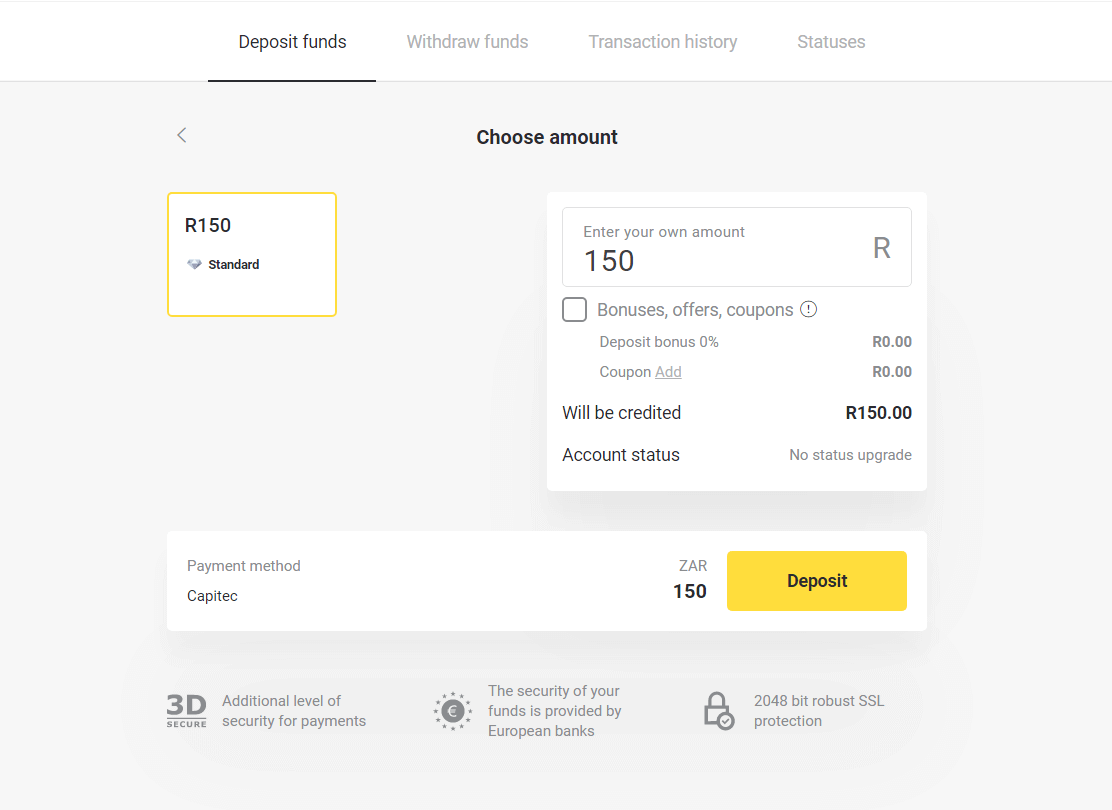Click the No status upgrade text
The image size is (1112, 810).
(850, 455)
